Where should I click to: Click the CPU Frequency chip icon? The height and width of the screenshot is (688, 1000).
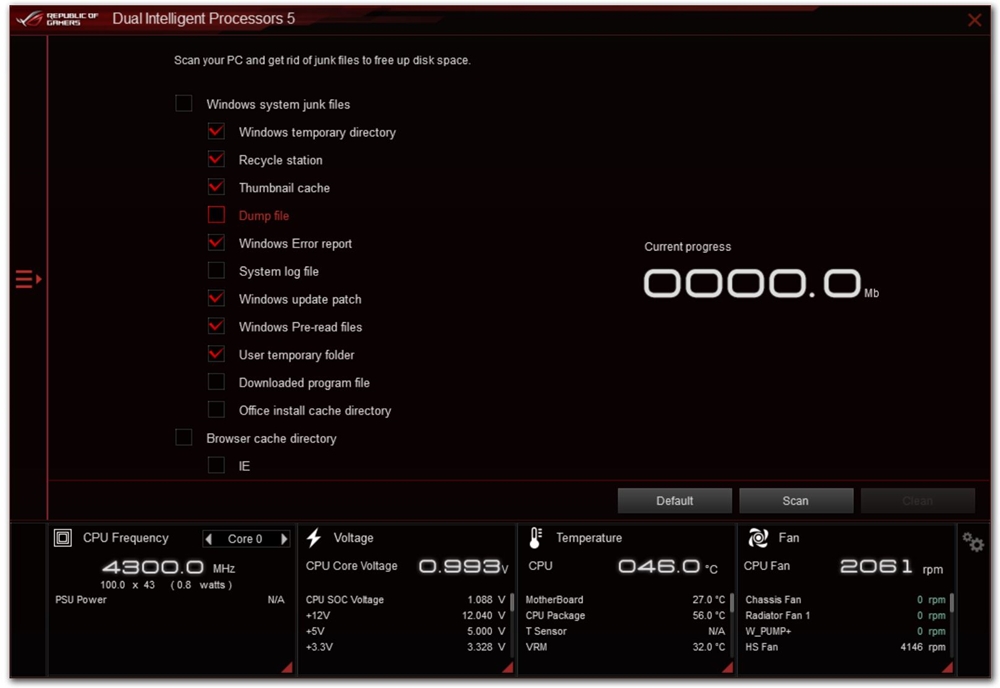tap(63, 538)
